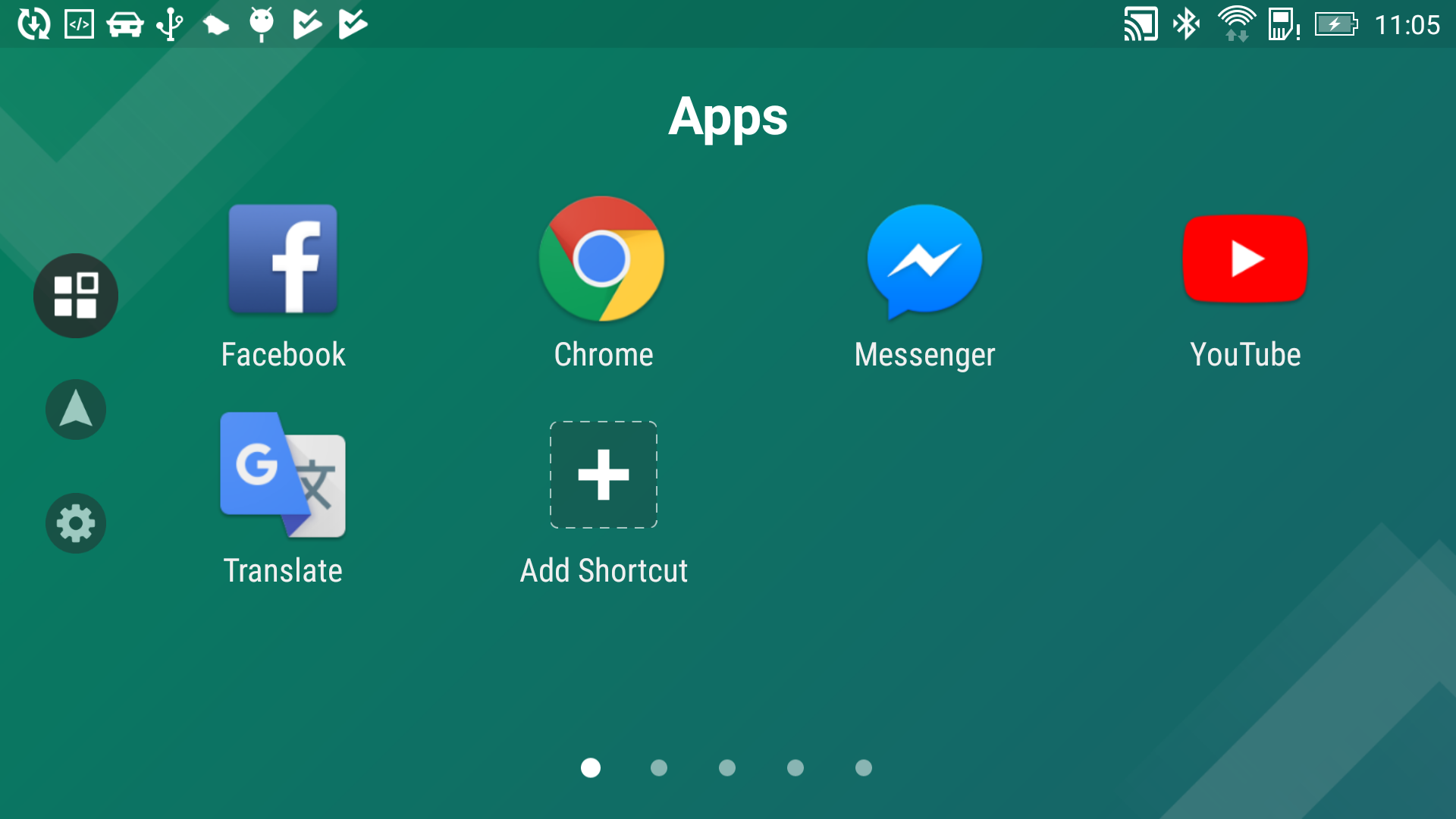
Task: Launch the YouTube app
Action: (x=1245, y=259)
